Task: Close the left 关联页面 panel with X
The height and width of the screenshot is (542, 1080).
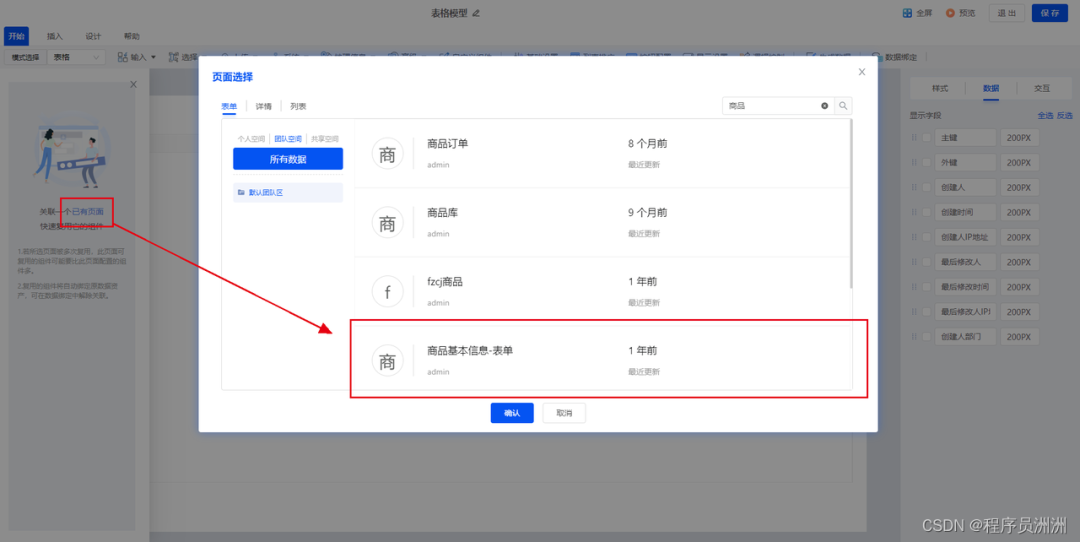Action: click(x=134, y=84)
